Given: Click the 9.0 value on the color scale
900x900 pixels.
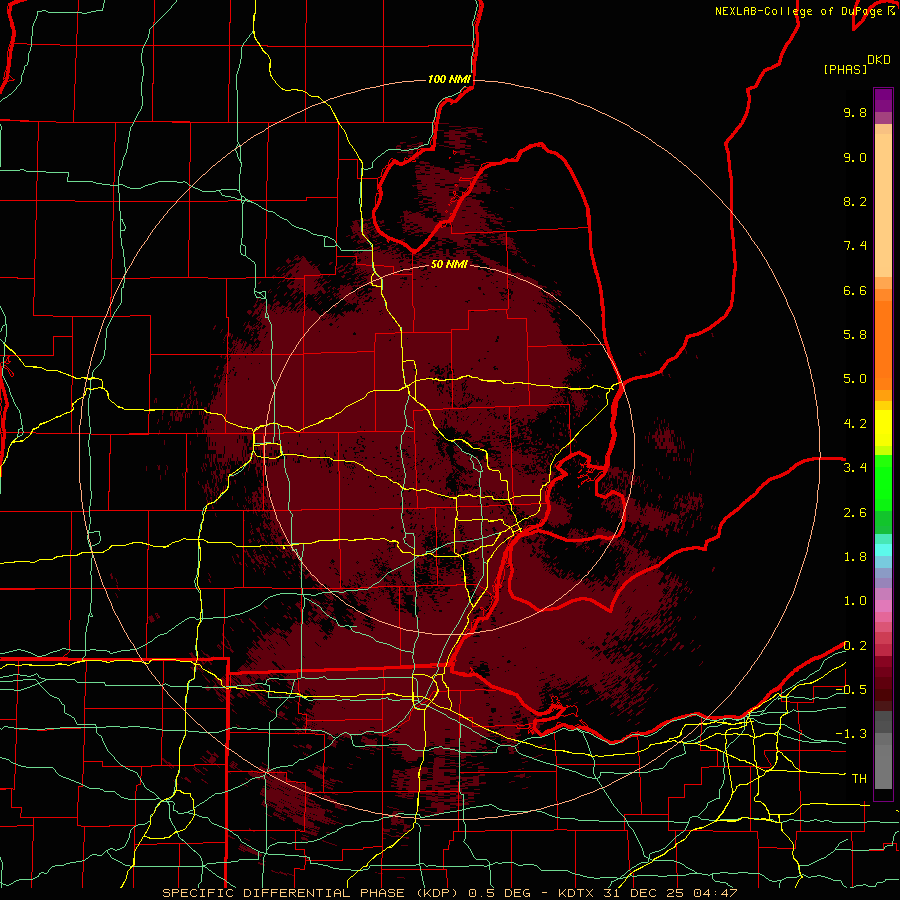Looking at the screenshot, I should tap(855, 157).
